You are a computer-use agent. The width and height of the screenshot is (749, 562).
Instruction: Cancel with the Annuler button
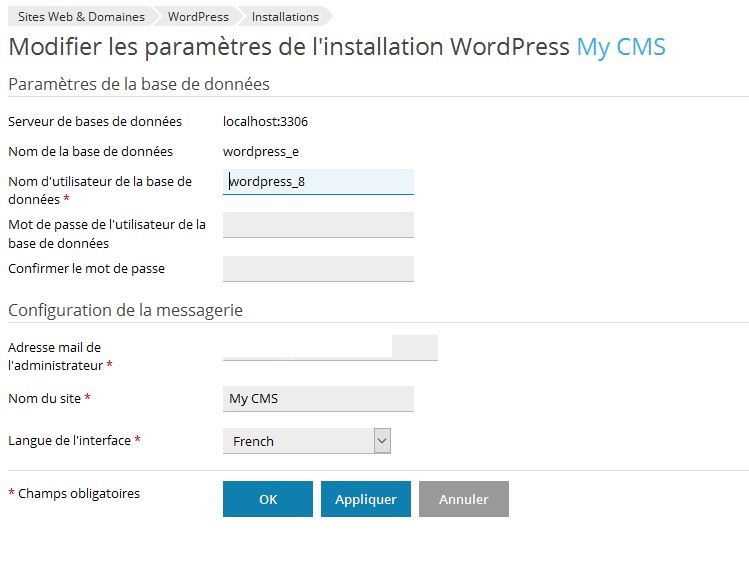464,499
